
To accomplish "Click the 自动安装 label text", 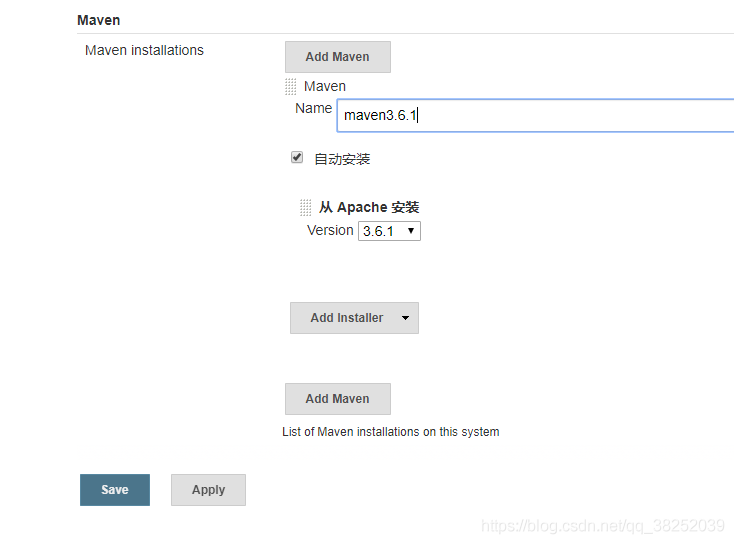I will (x=342, y=159).
